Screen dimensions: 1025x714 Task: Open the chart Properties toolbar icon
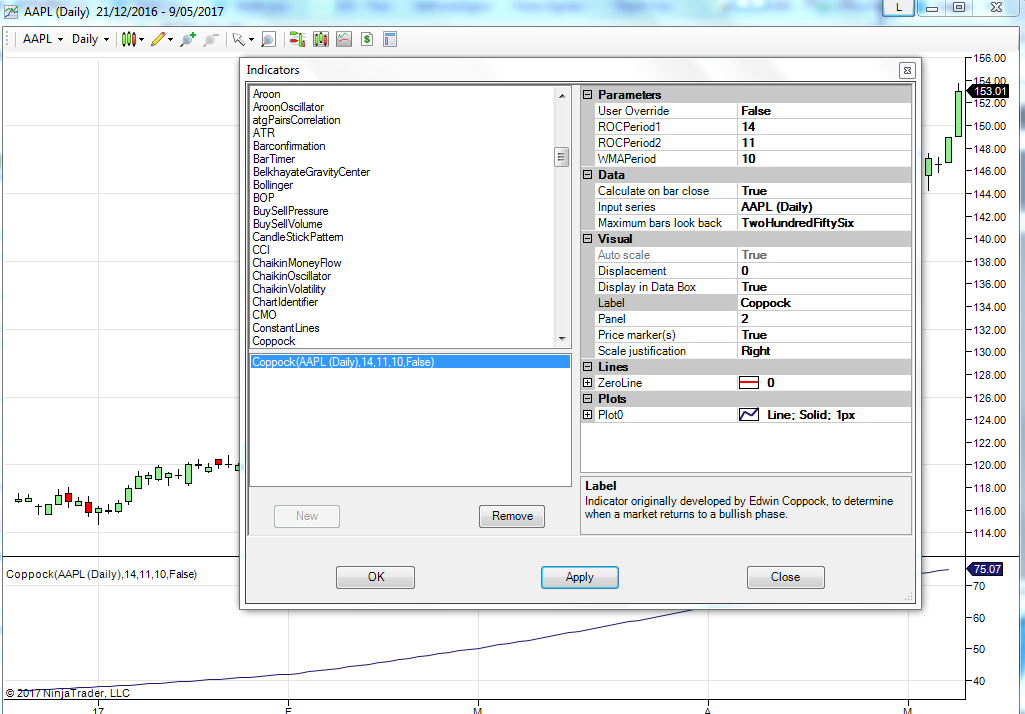point(390,39)
